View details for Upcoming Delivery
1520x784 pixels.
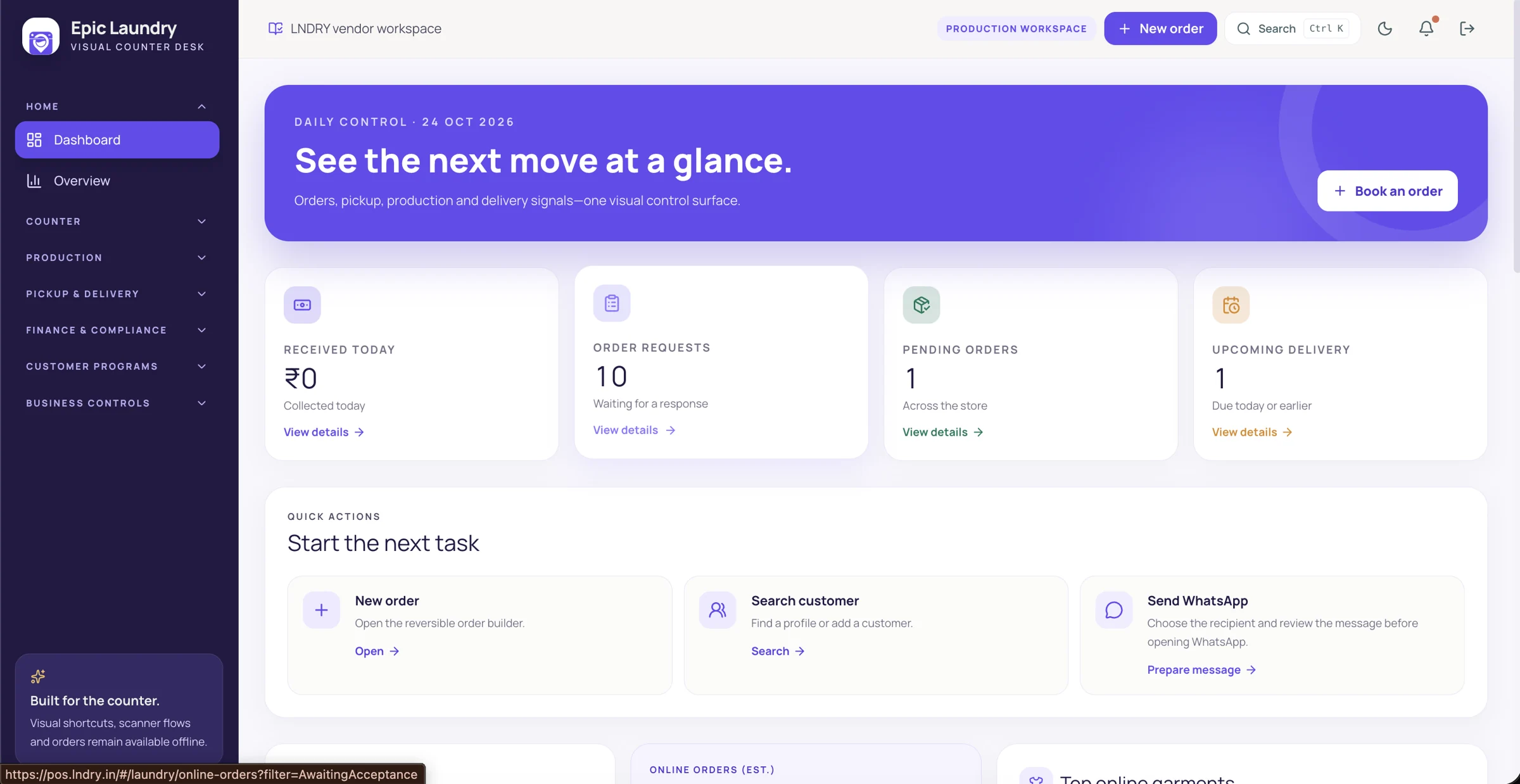point(1252,432)
